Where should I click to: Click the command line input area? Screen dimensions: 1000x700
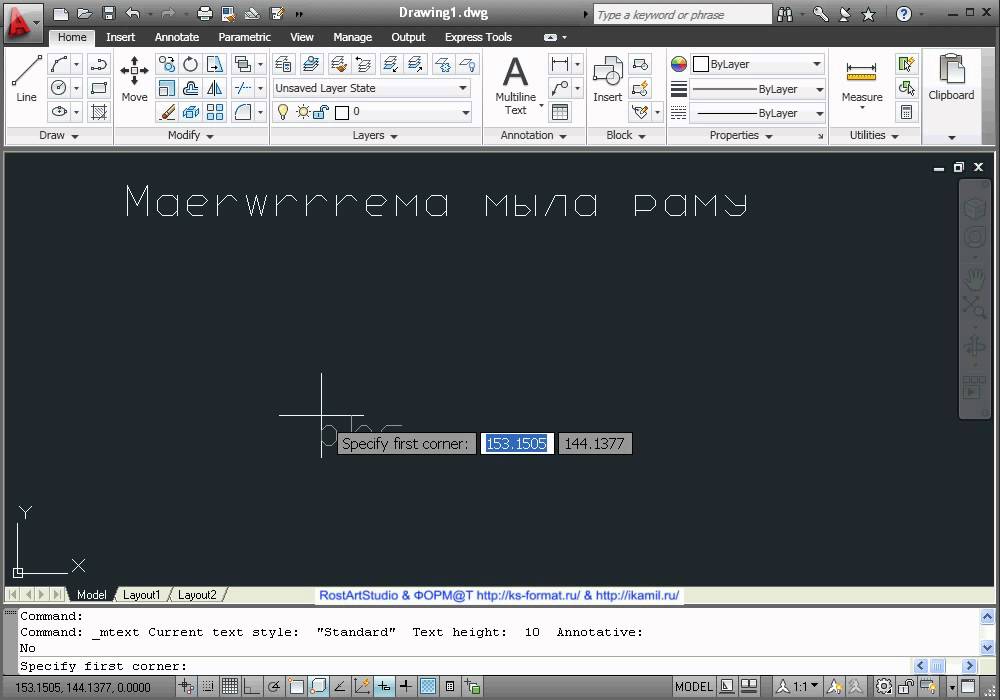[x=464, y=666]
